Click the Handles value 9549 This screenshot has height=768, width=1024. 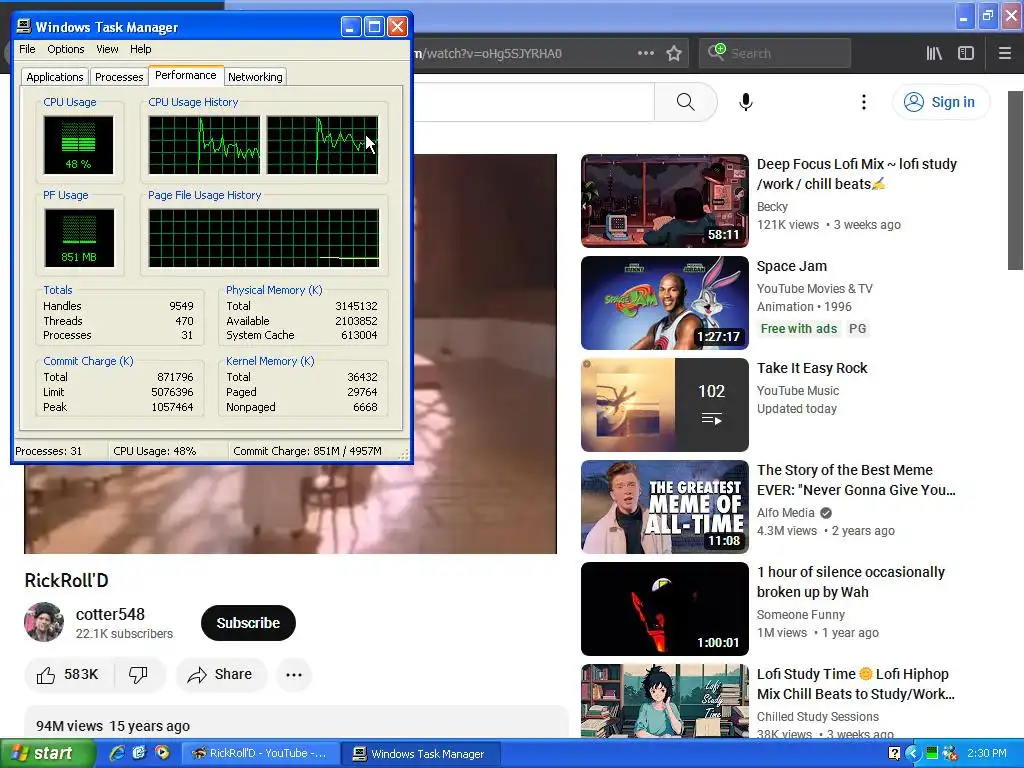coord(181,306)
